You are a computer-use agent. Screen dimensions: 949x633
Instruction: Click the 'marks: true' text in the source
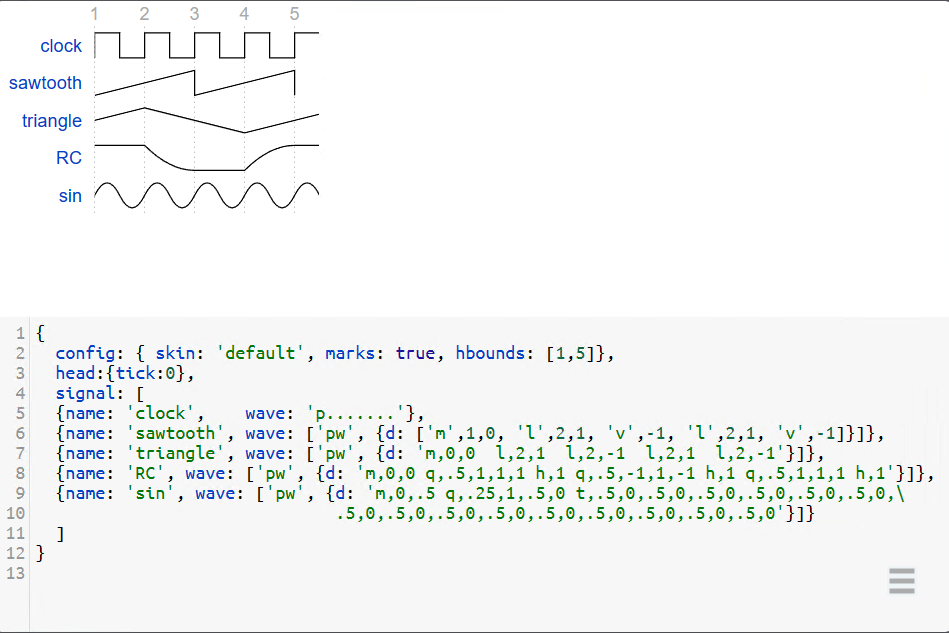tap(380, 353)
